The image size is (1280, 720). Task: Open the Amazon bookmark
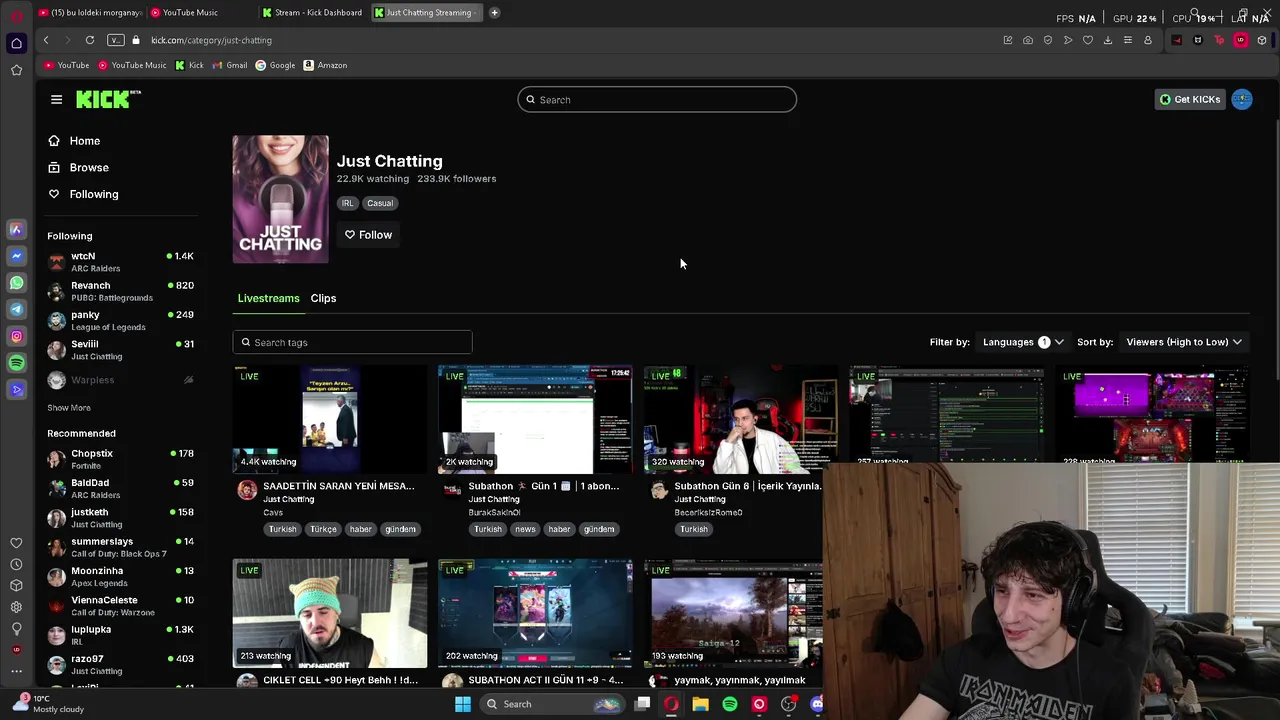pyautogui.click(x=325, y=65)
